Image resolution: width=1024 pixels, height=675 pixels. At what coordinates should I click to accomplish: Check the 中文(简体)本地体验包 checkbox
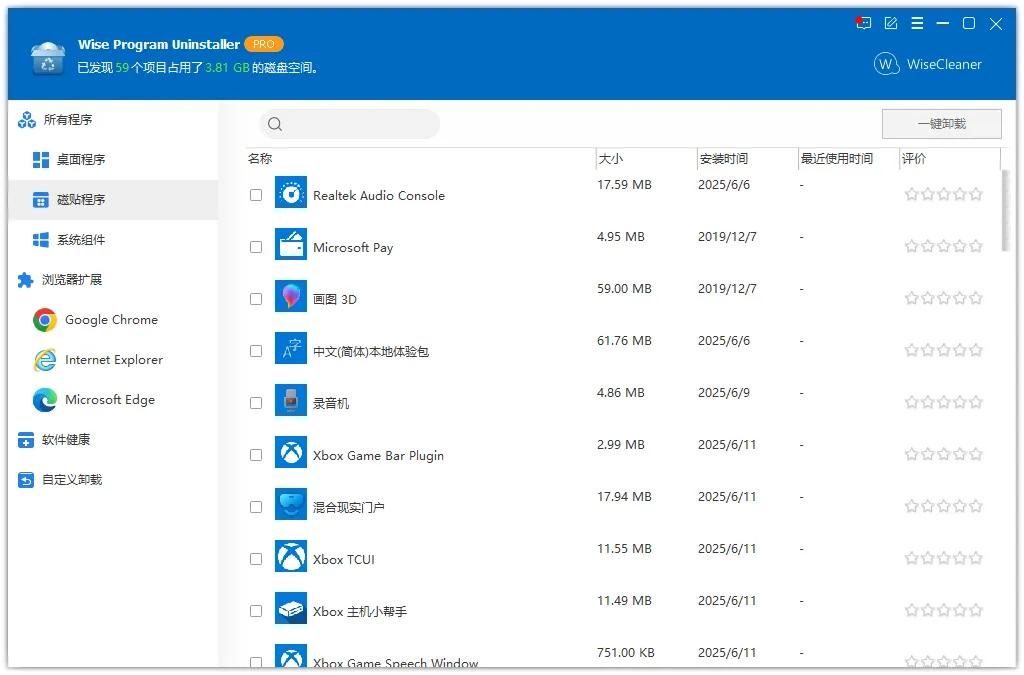(256, 351)
